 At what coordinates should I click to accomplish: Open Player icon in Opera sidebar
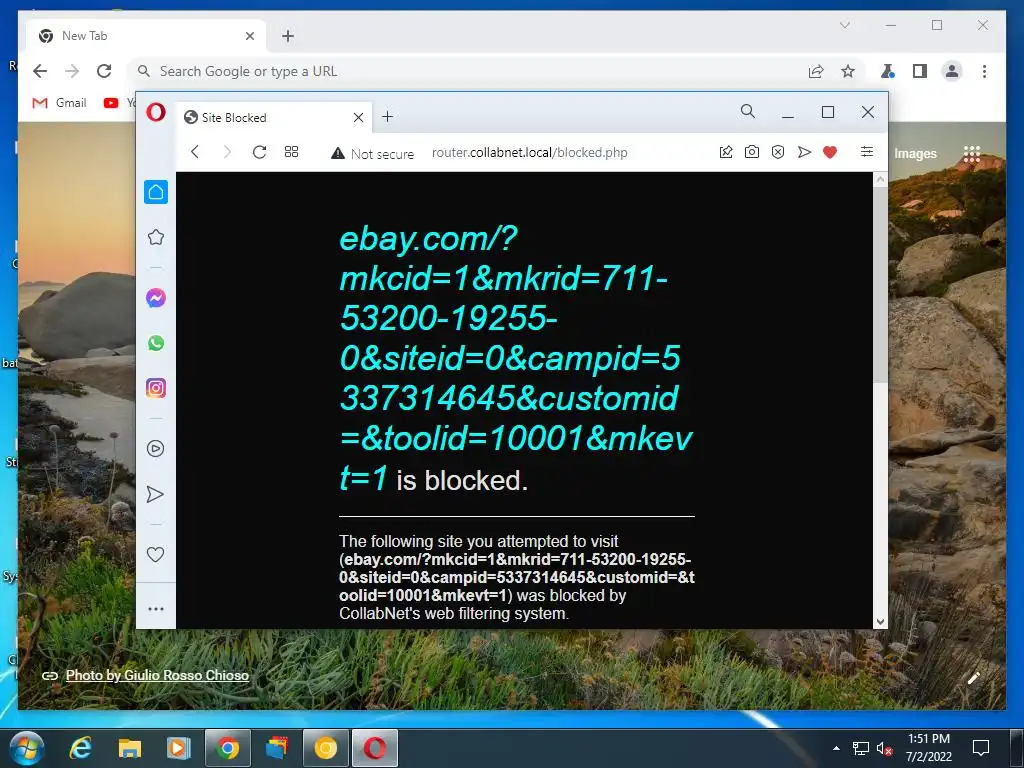click(155, 449)
